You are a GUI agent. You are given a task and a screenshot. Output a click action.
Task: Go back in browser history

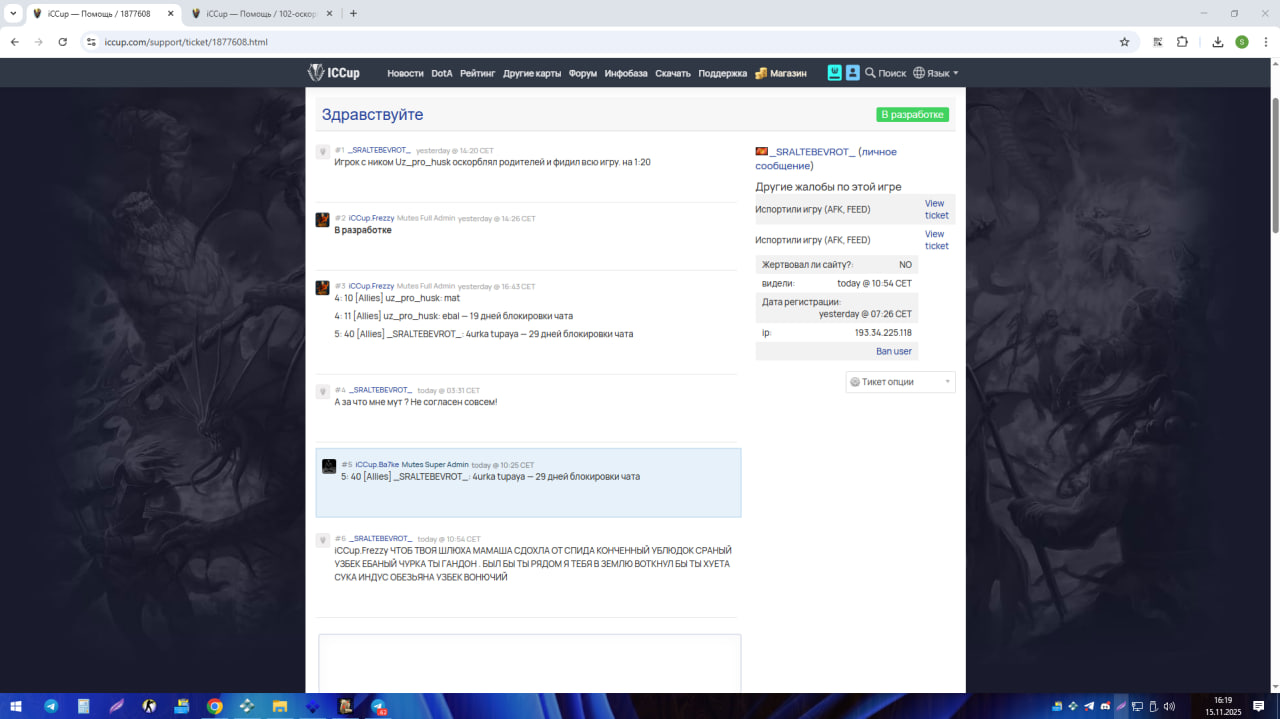pyautogui.click(x=15, y=42)
